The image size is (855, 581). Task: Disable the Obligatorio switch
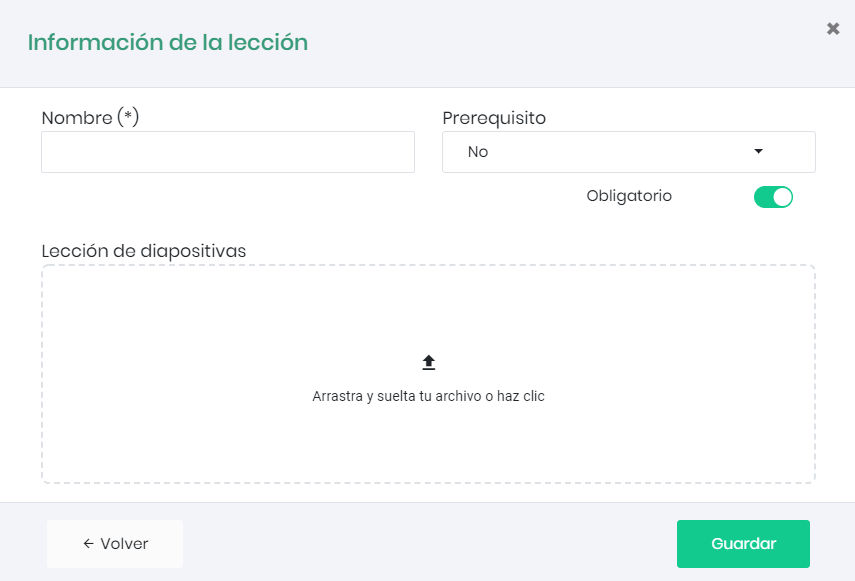773,197
